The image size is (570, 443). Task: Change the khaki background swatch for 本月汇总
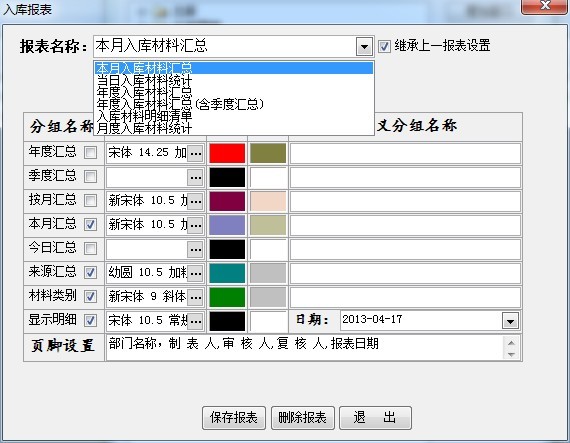[268, 225]
